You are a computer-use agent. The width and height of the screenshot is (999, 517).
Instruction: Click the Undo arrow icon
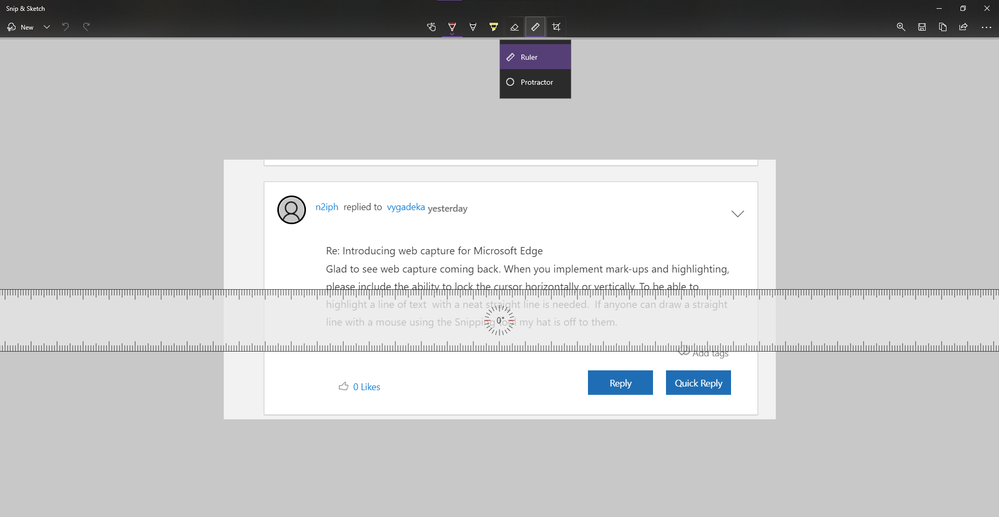[x=65, y=27]
